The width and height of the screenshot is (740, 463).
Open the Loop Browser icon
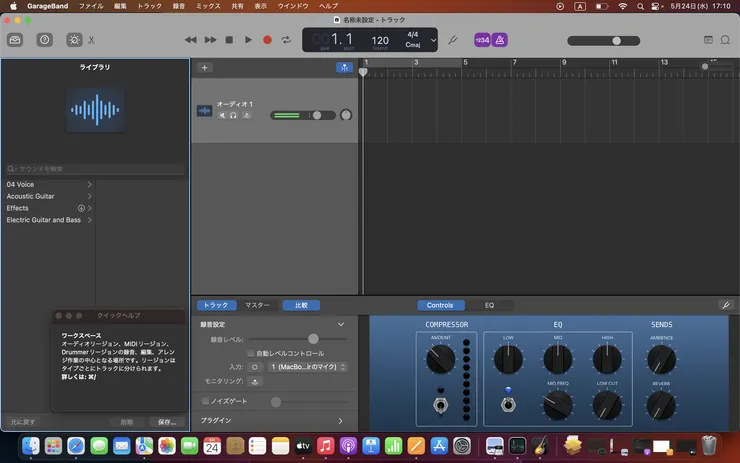point(725,40)
